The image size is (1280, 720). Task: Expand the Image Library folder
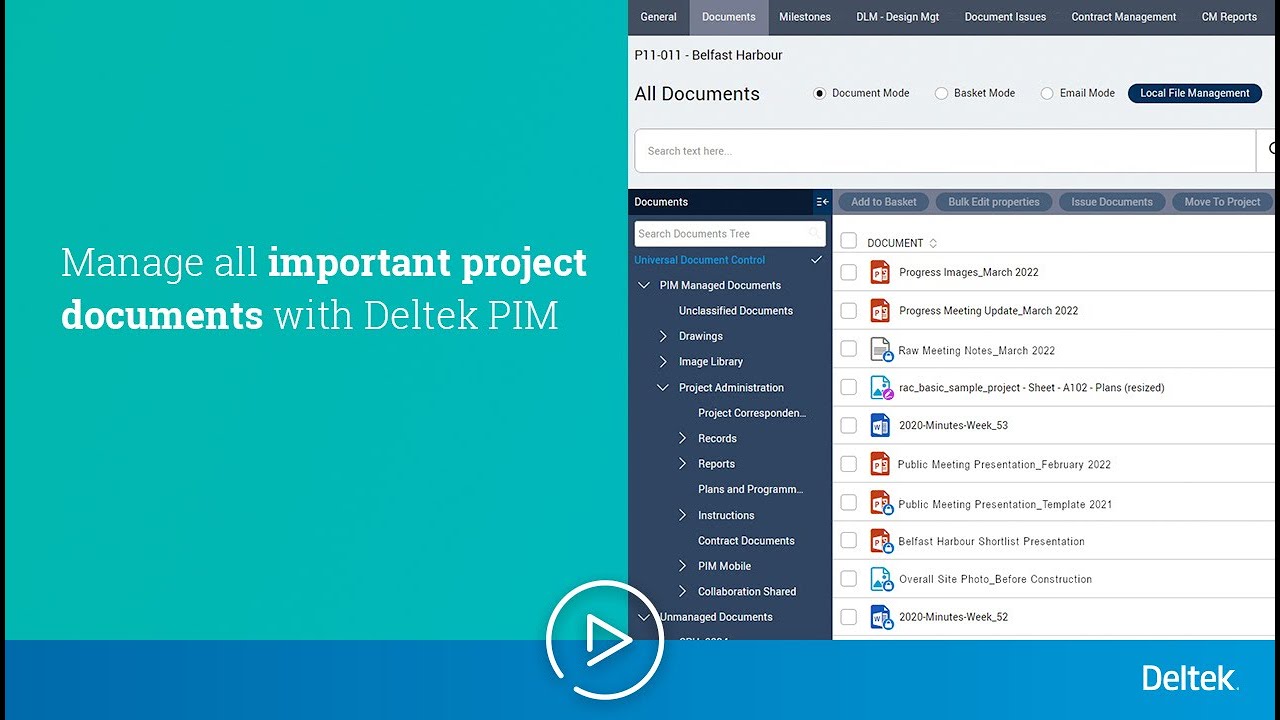pos(663,362)
